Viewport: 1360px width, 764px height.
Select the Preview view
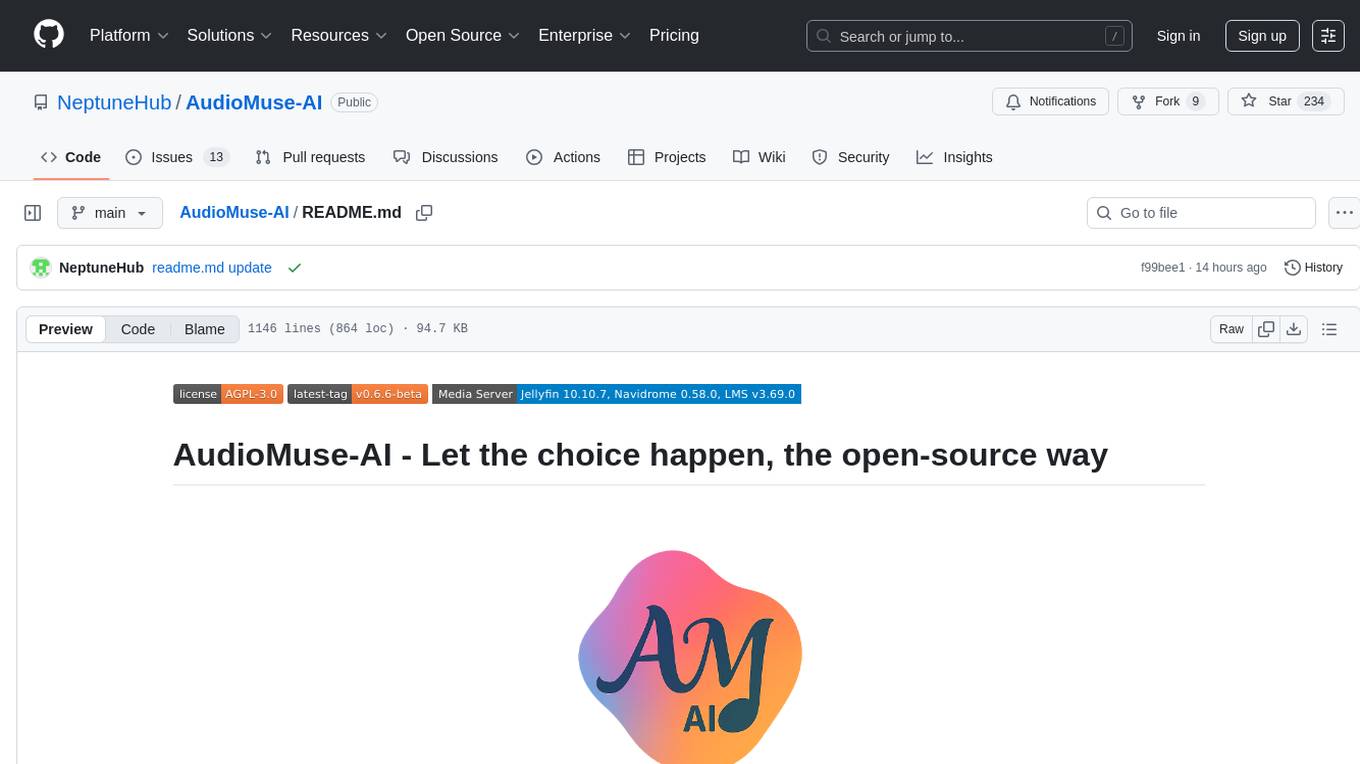point(66,329)
